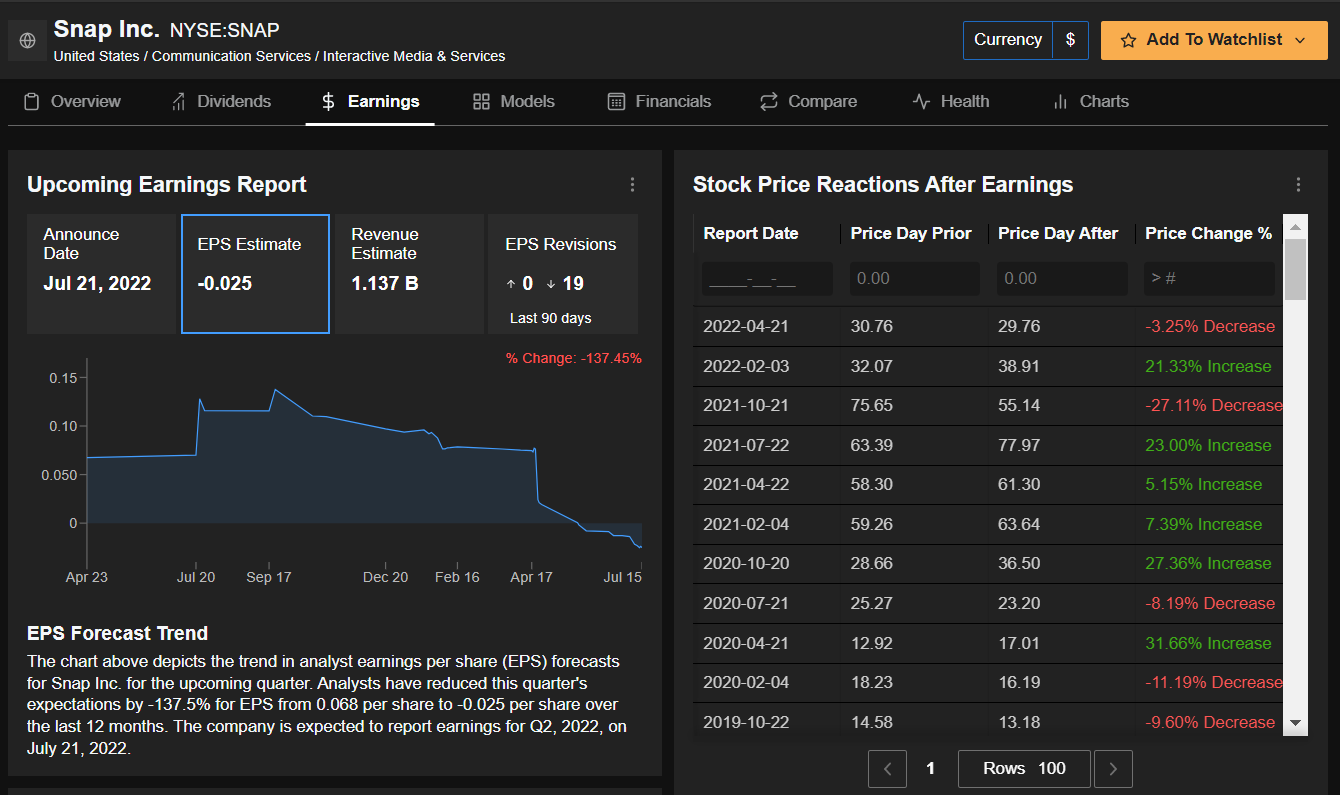Viewport: 1340px width, 795px height.
Task: Open Stock Price Reactions options menu
Action: (1298, 184)
